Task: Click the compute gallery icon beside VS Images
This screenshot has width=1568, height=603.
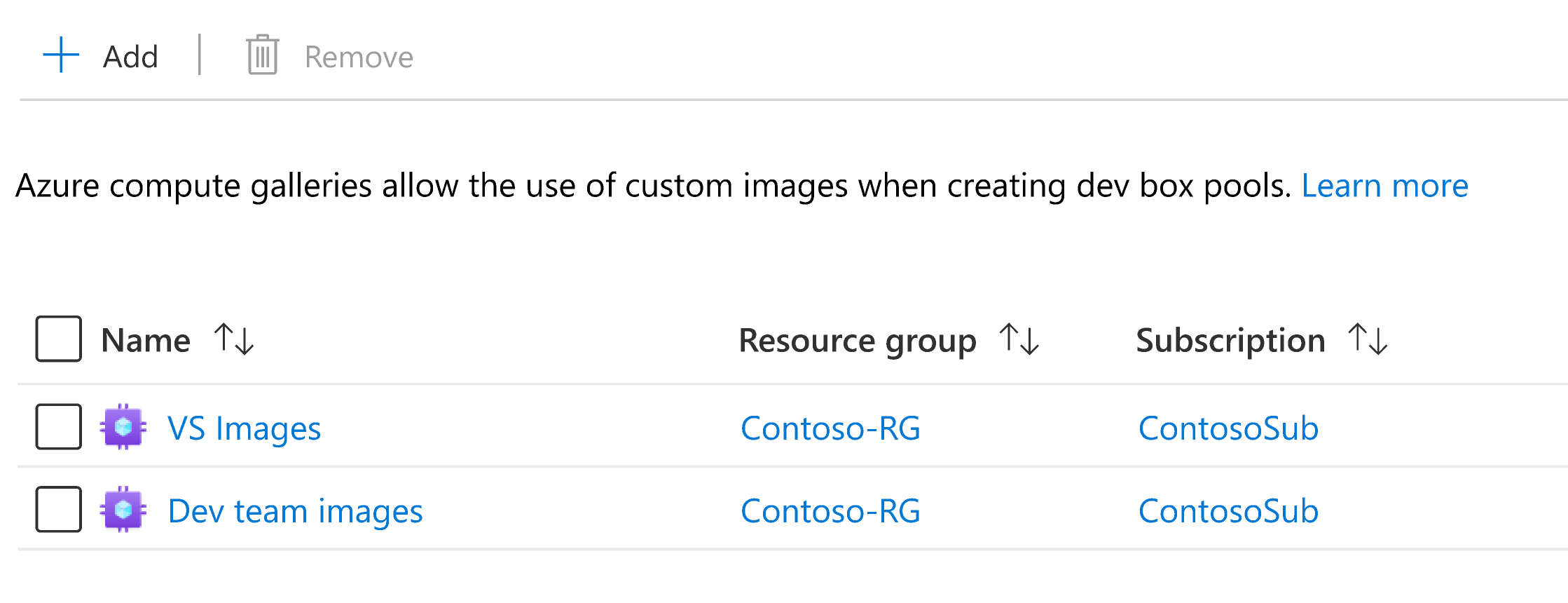Action: (x=123, y=428)
